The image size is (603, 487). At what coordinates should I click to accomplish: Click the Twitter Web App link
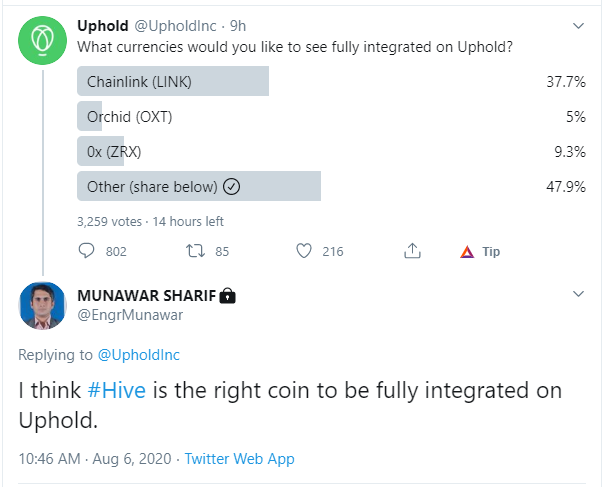pyautogui.click(x=240, y=459)
